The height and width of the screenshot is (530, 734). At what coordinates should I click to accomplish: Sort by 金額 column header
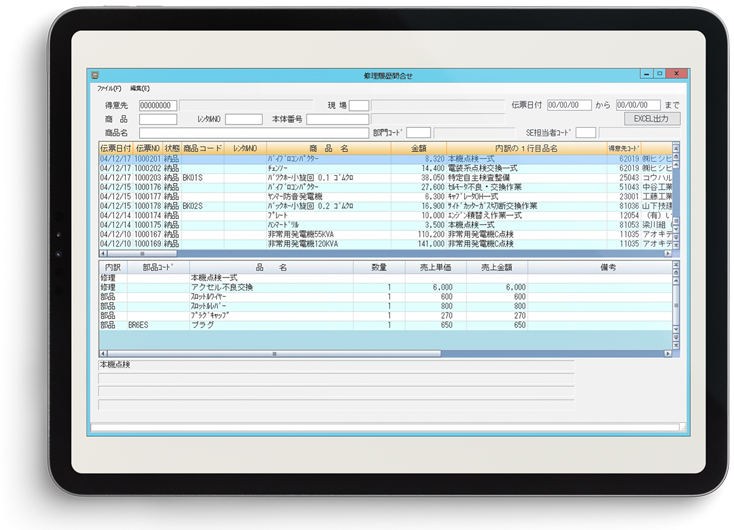[418, 148]
